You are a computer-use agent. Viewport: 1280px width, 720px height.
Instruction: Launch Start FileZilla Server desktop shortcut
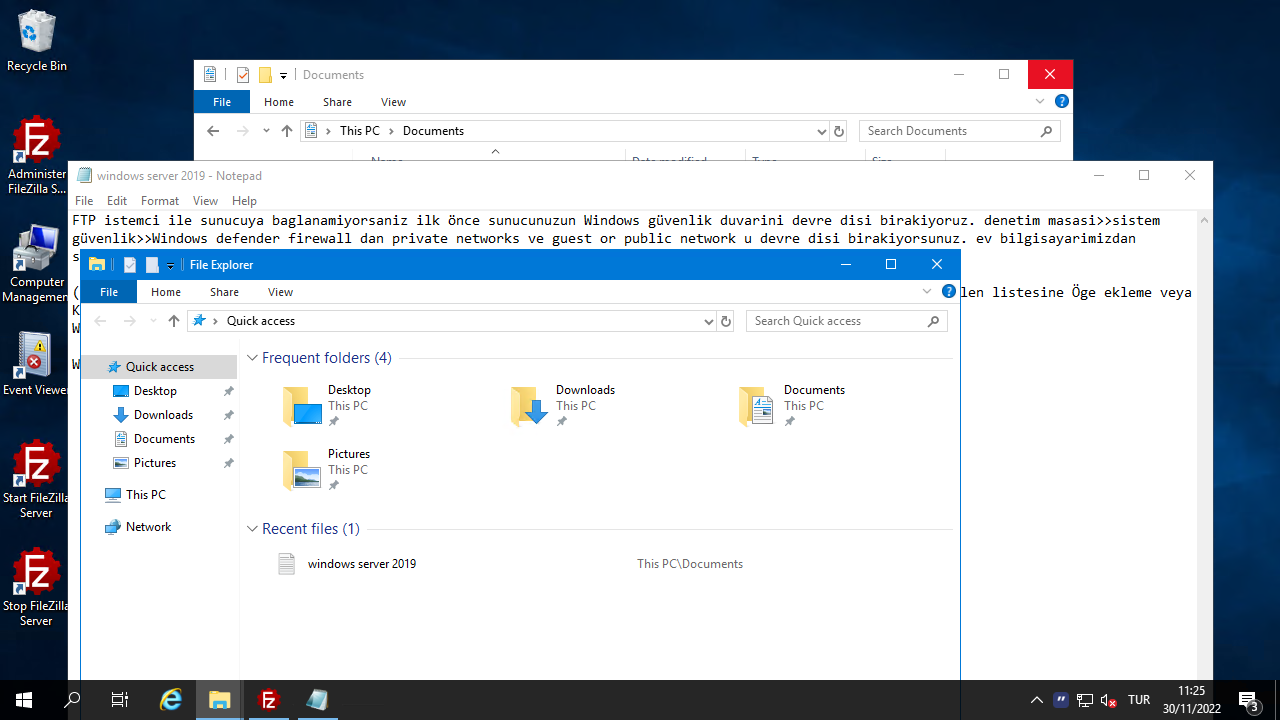[x=36, y=479]
